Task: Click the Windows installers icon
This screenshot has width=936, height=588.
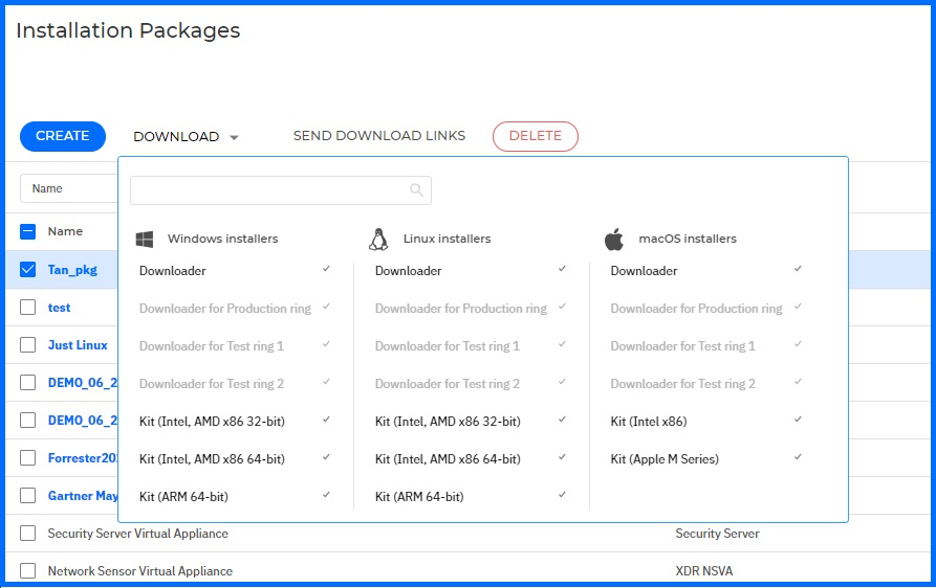Action: [x=143, y=238]
